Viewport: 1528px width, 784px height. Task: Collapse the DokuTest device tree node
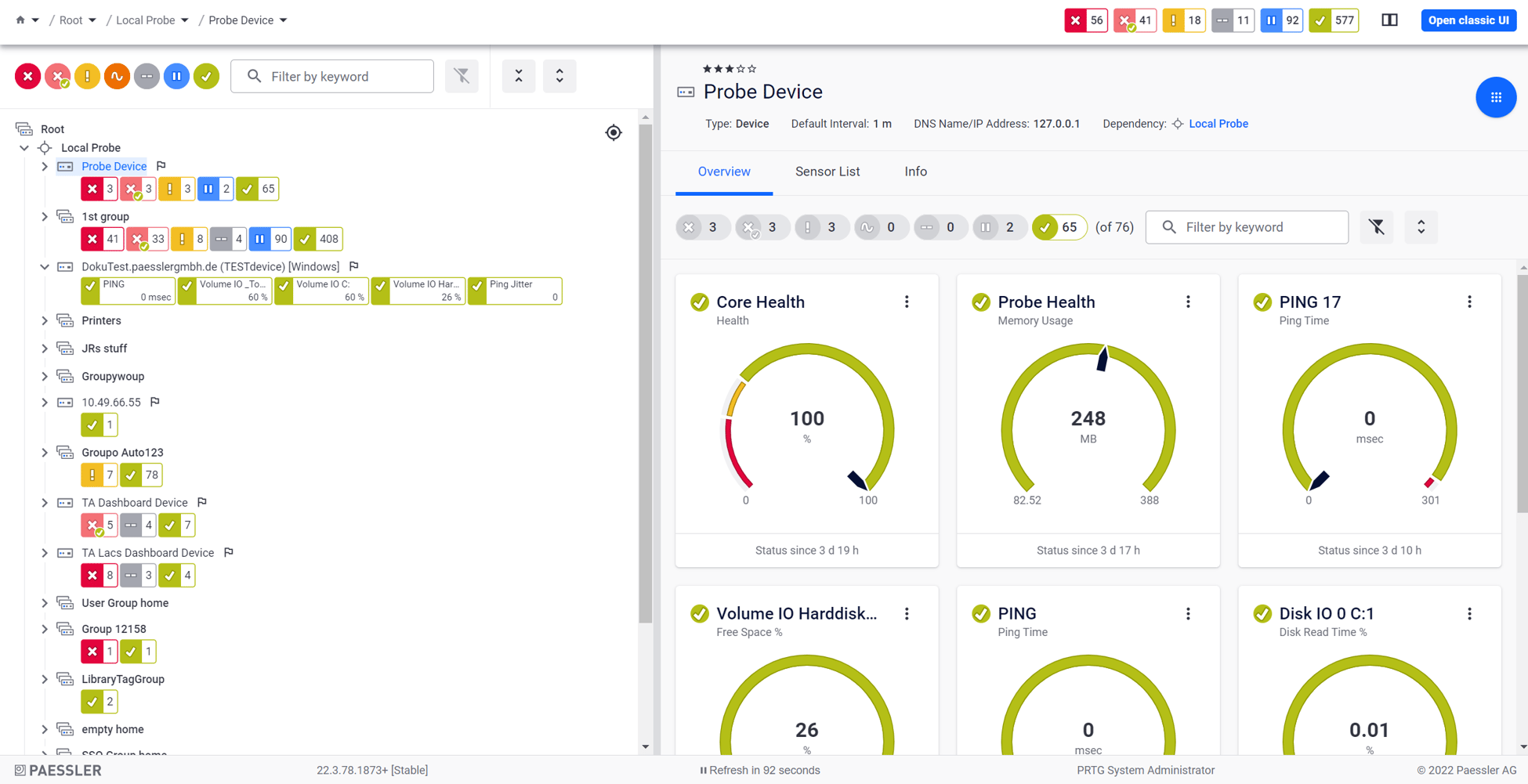click(x=45, y=267)
